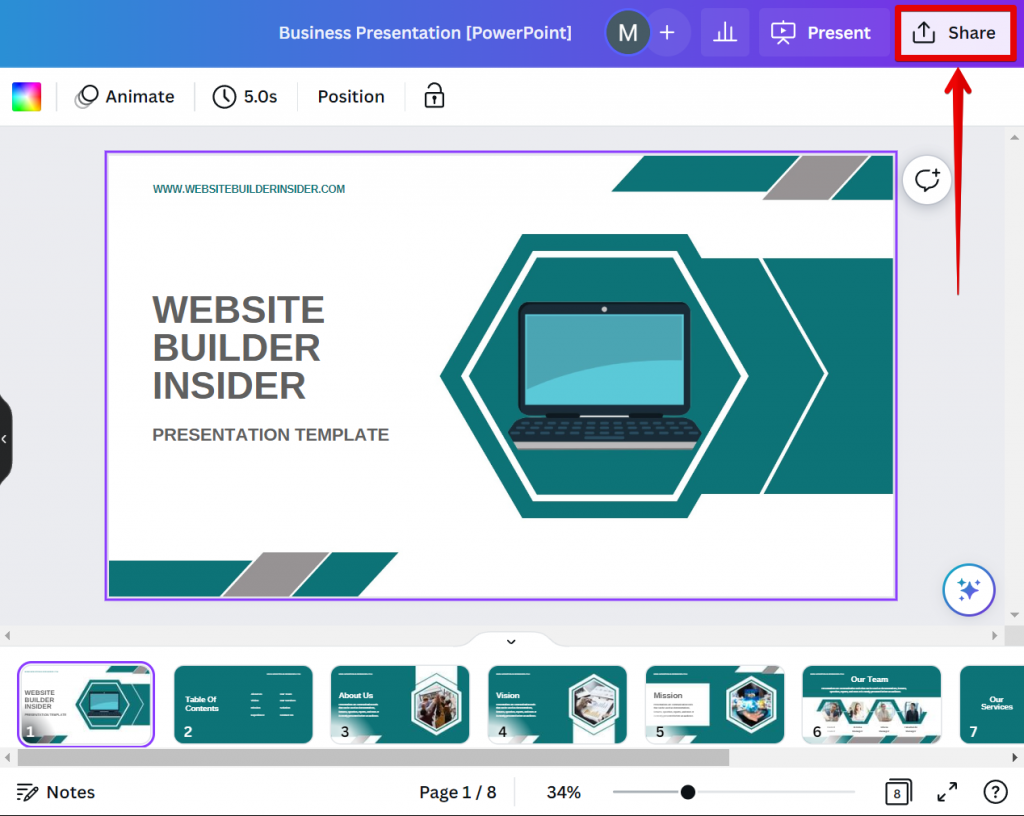Click the Present button
This screenshot has width=1024, height=816.
[x=824, y=33]
